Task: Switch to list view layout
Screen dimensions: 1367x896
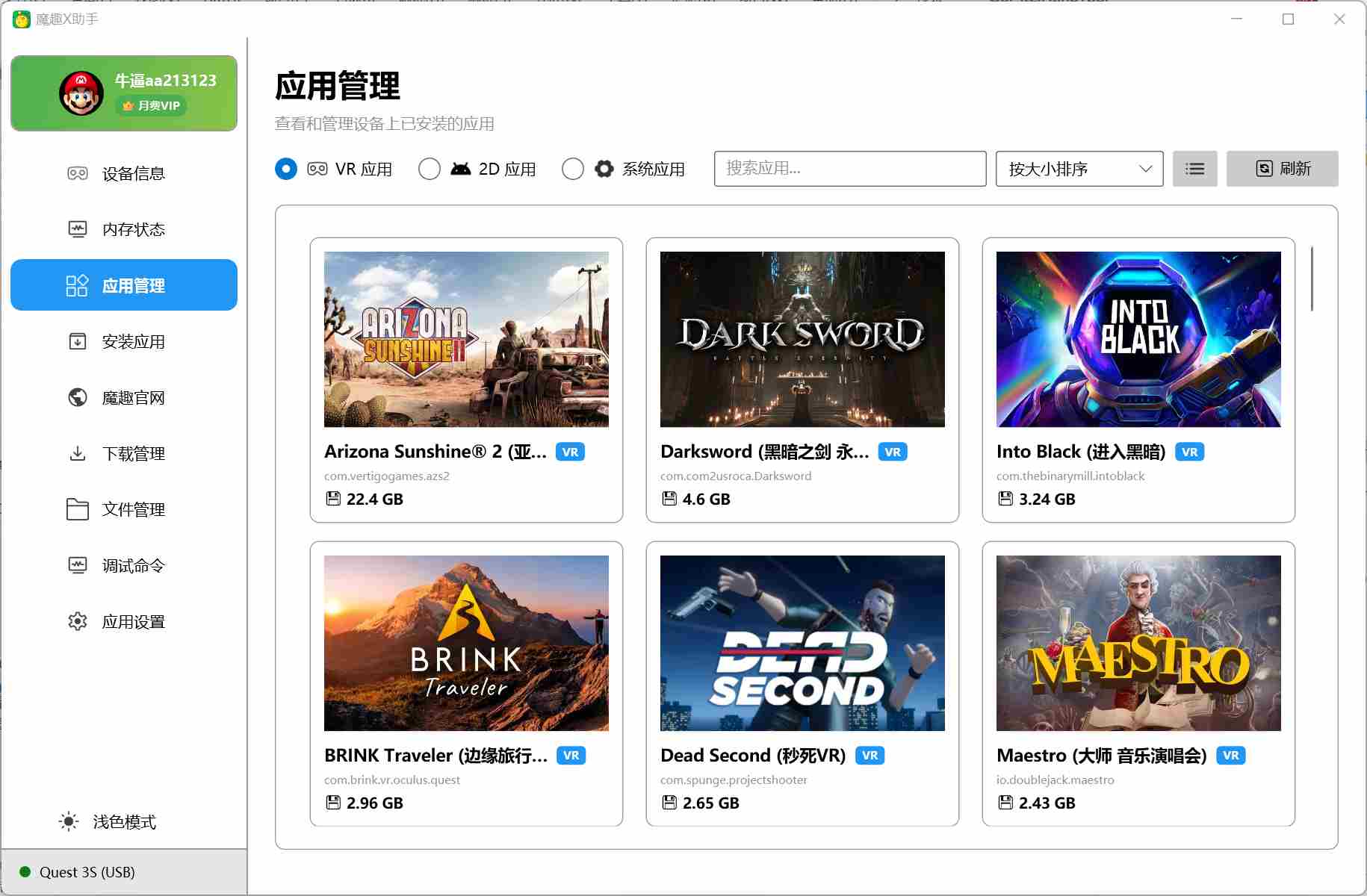Action: pos(1195,169)
